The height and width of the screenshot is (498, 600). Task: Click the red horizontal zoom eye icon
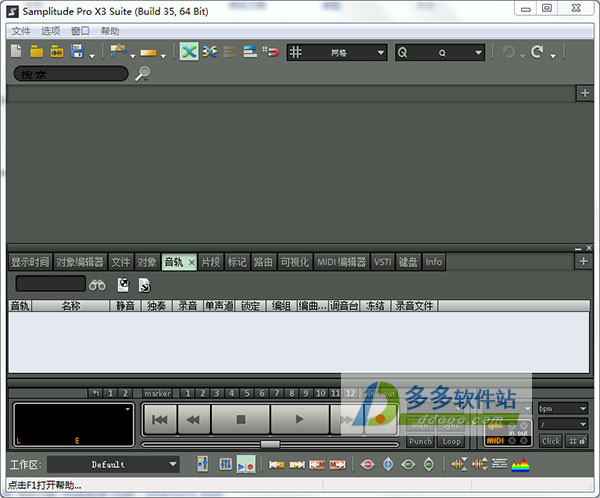coord(368,465)
